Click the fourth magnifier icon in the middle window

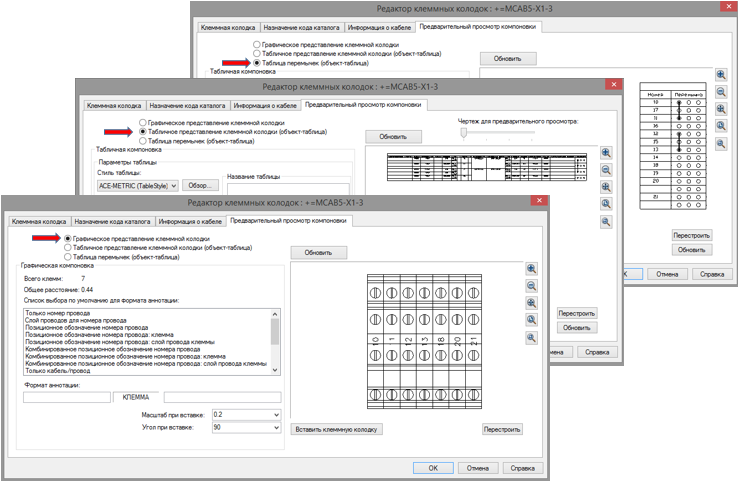pos(606,204)
